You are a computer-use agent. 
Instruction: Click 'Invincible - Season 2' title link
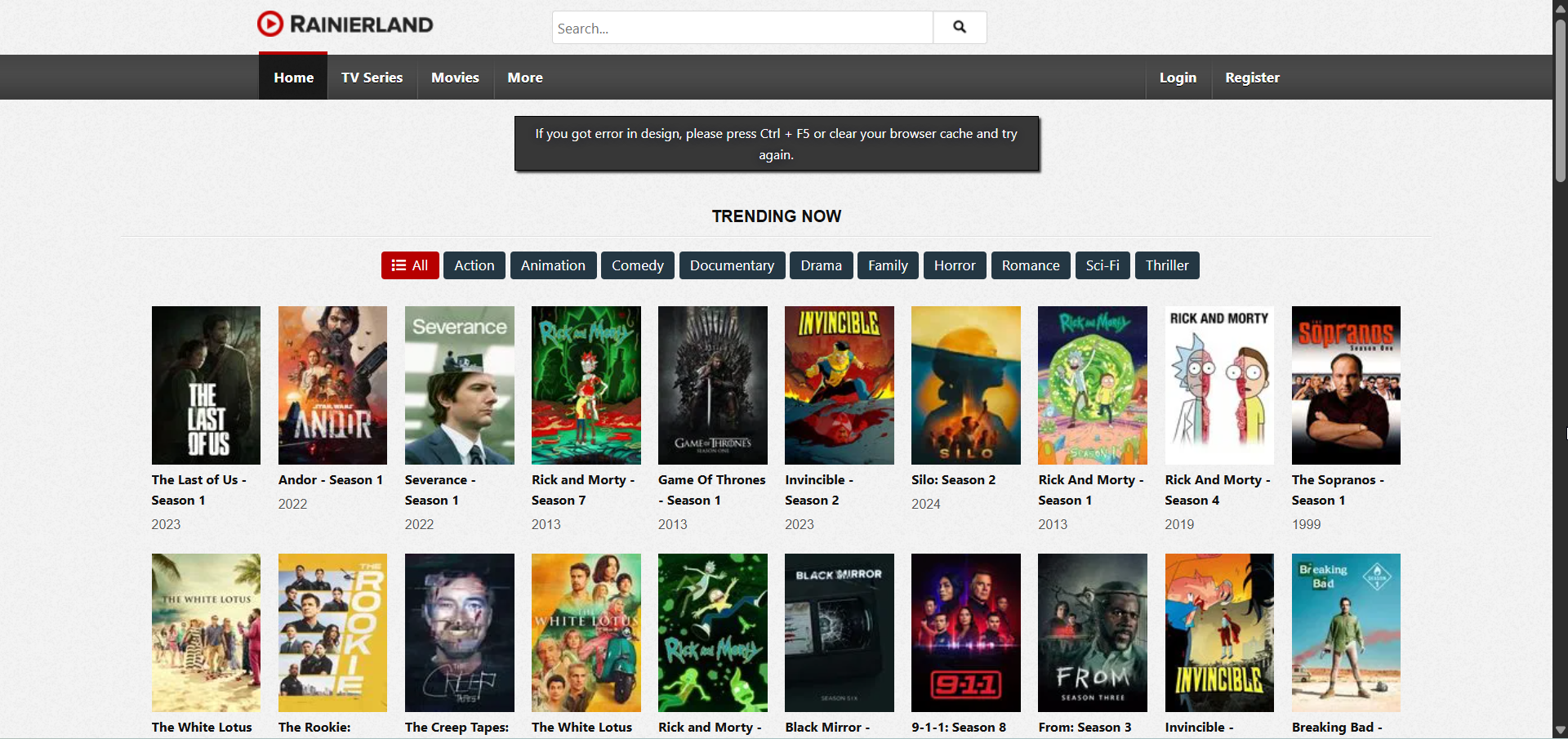pos(819,490)
